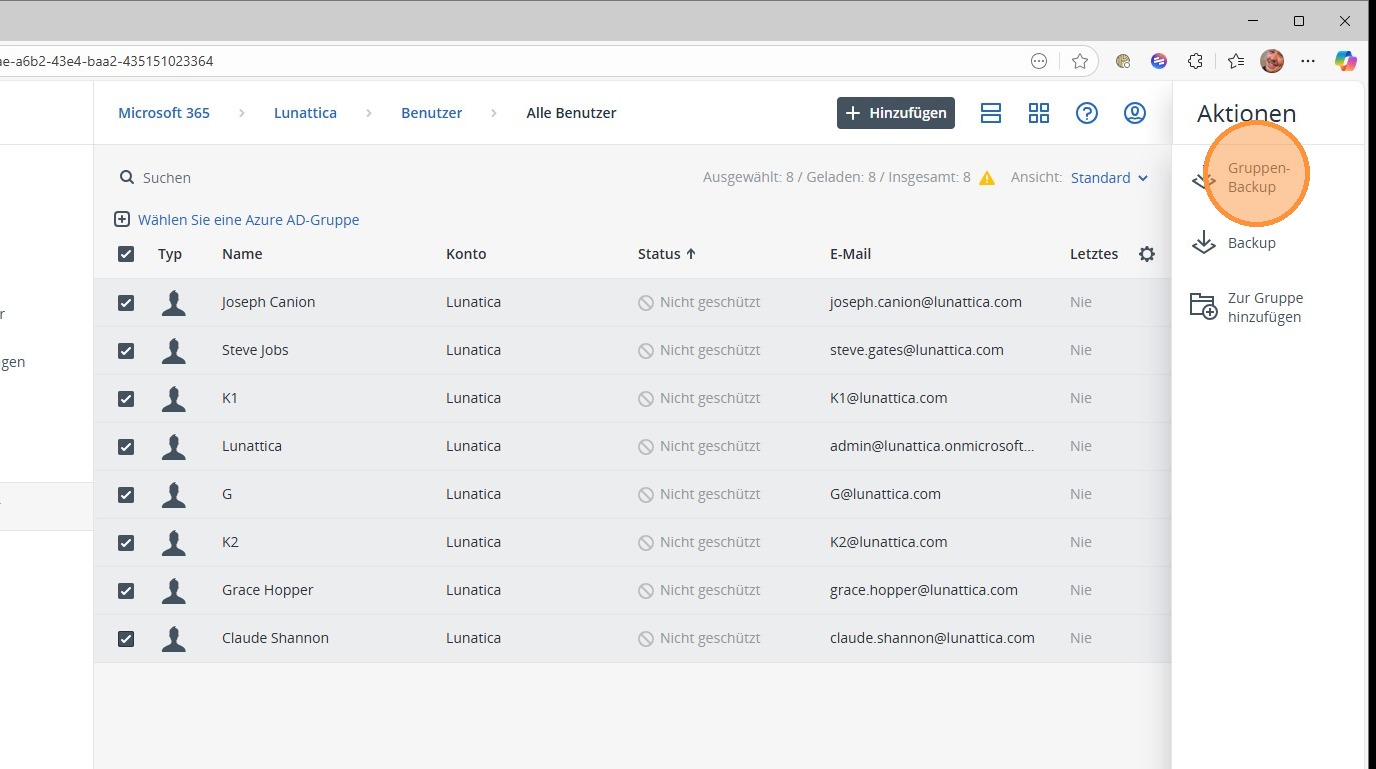The image size is (1376, 769).
Task: Click the Nie value in K1 row
Action: point(1081,398)
